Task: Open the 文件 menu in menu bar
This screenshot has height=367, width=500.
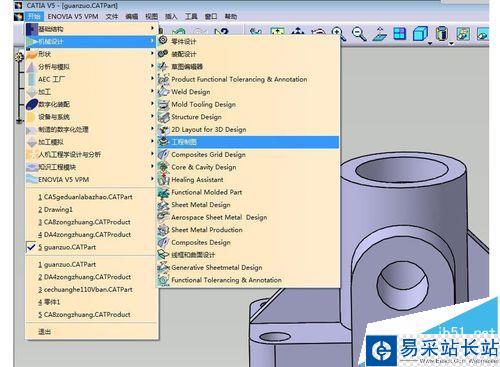Action: 112,16
